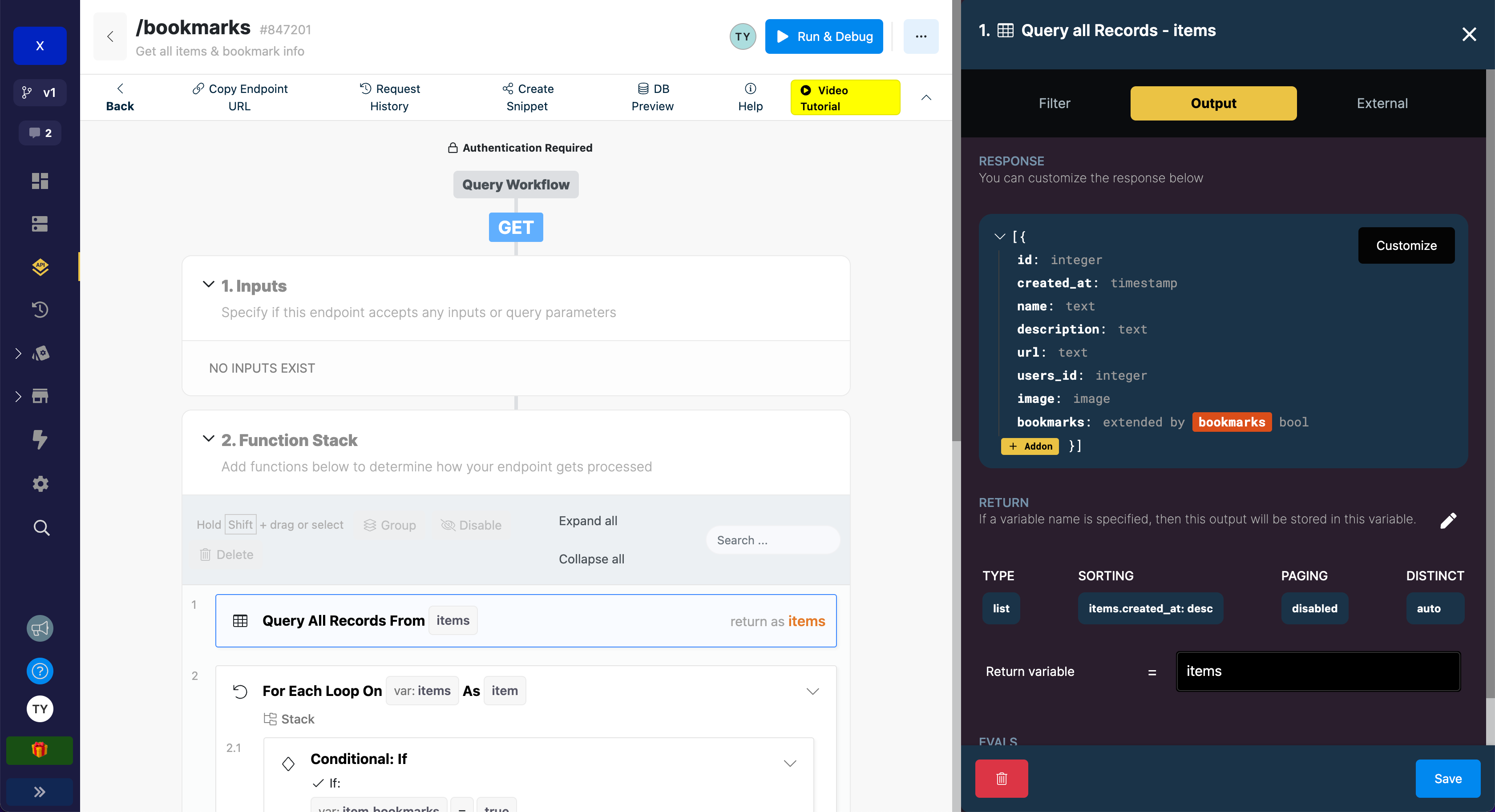The height and width of the screenshot is (812, 1495).
Task: Open the blue help question icon
Action: [40, 671]
